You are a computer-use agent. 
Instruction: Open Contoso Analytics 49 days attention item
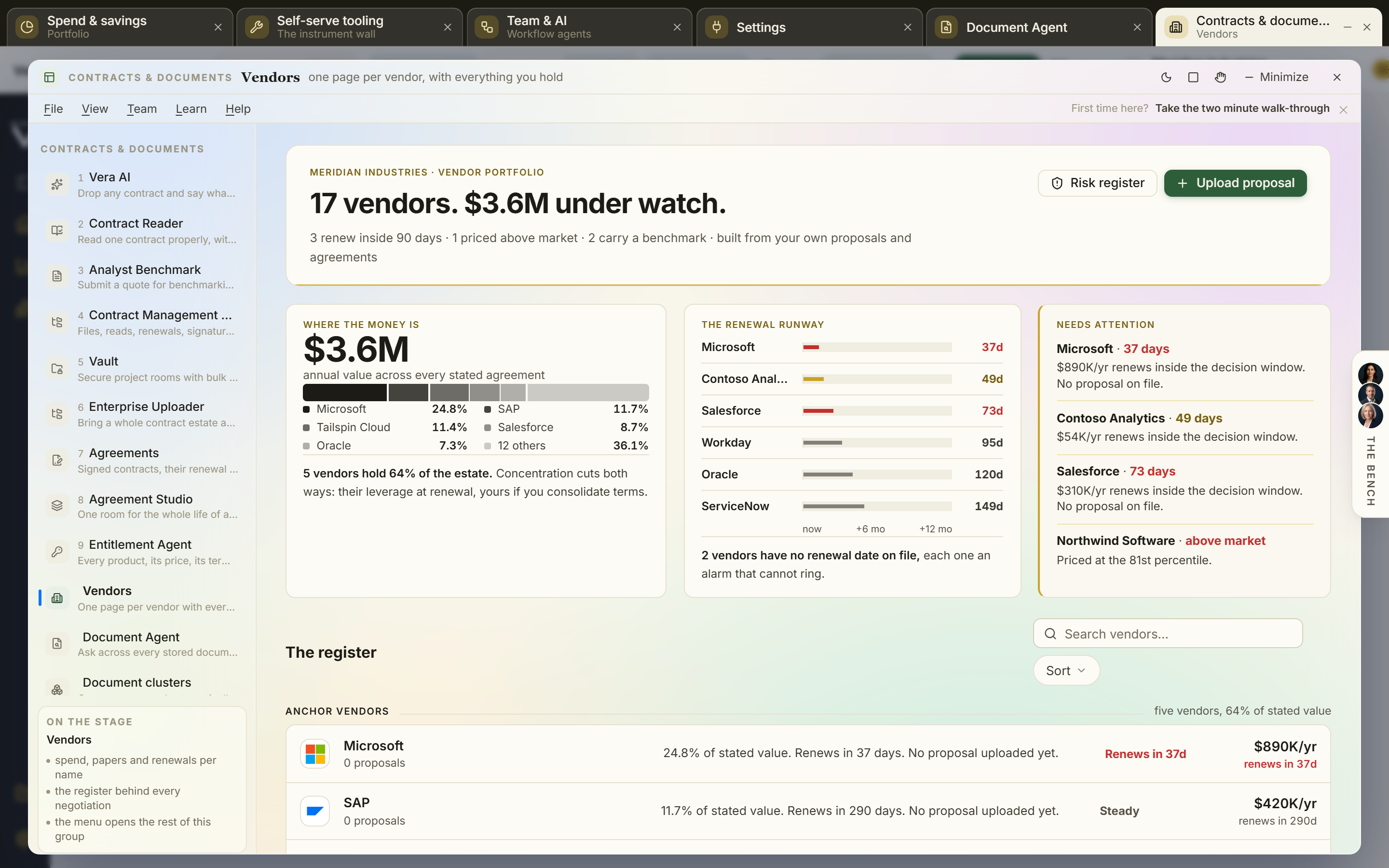click(x=1185, y=427)
